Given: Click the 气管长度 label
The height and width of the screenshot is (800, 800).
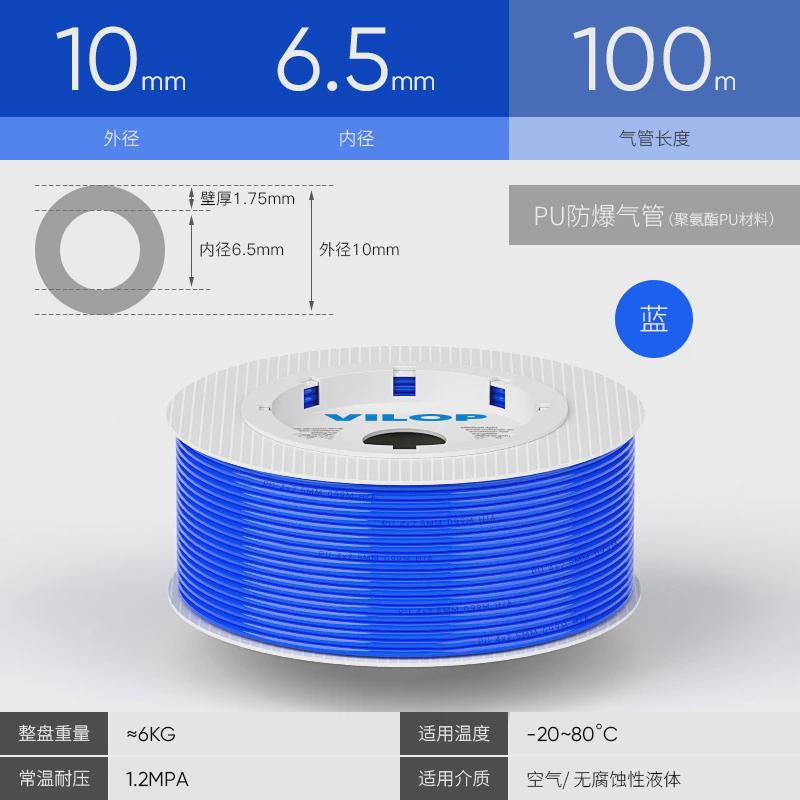Looking at the screenshot, I should [x=654, y=138].
